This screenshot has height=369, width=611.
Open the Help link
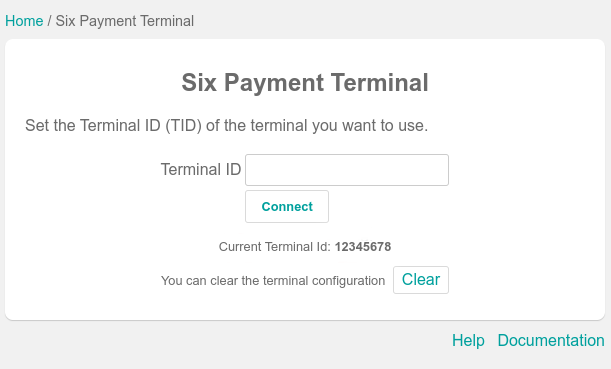coord(468,340)
